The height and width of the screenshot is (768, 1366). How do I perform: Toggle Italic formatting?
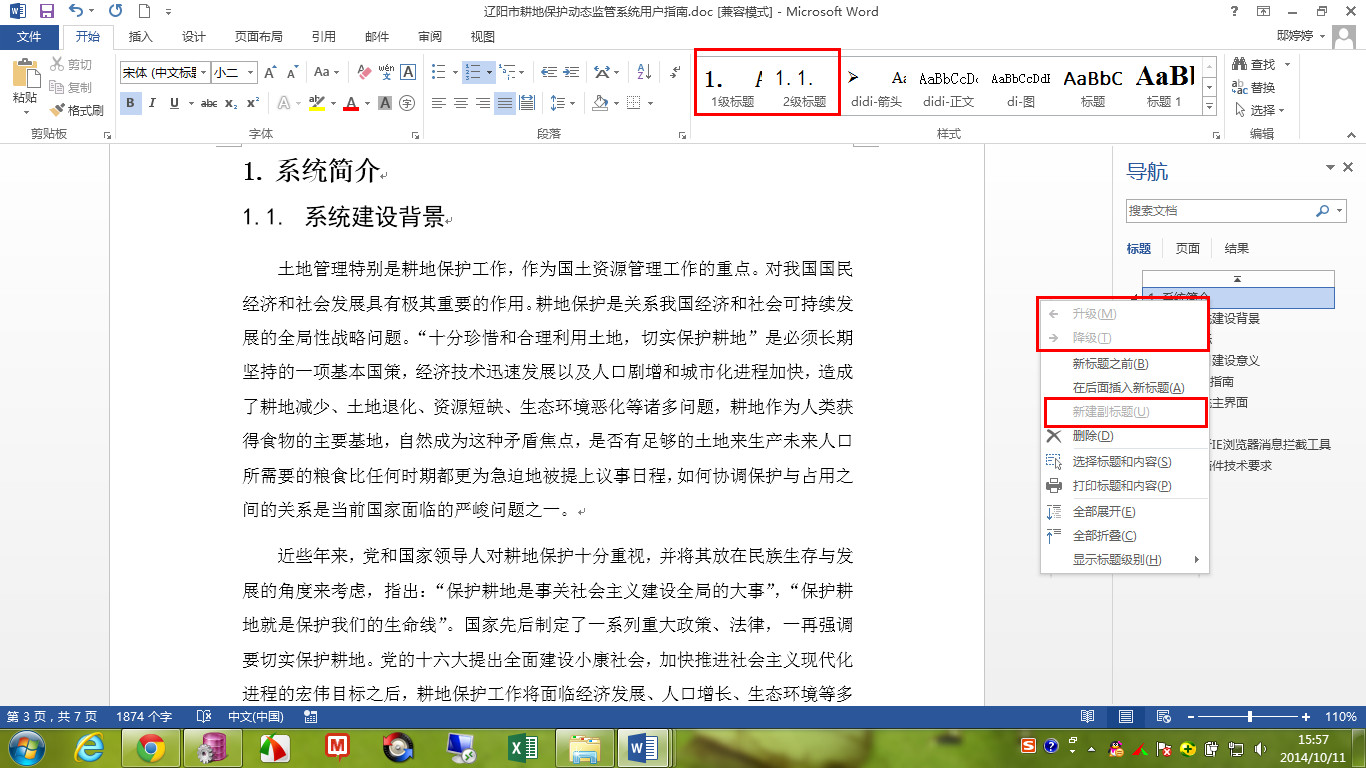click(x=153, y=103)
